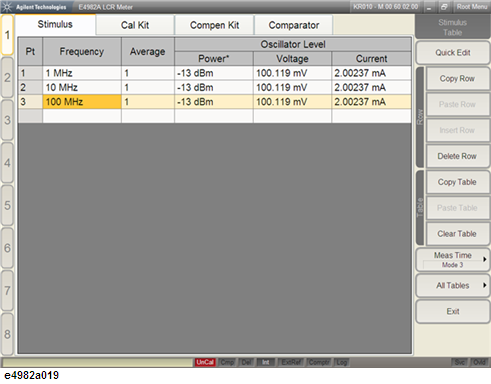
Task: Click the ExtRef status indicator
Action: click(291, 362)
